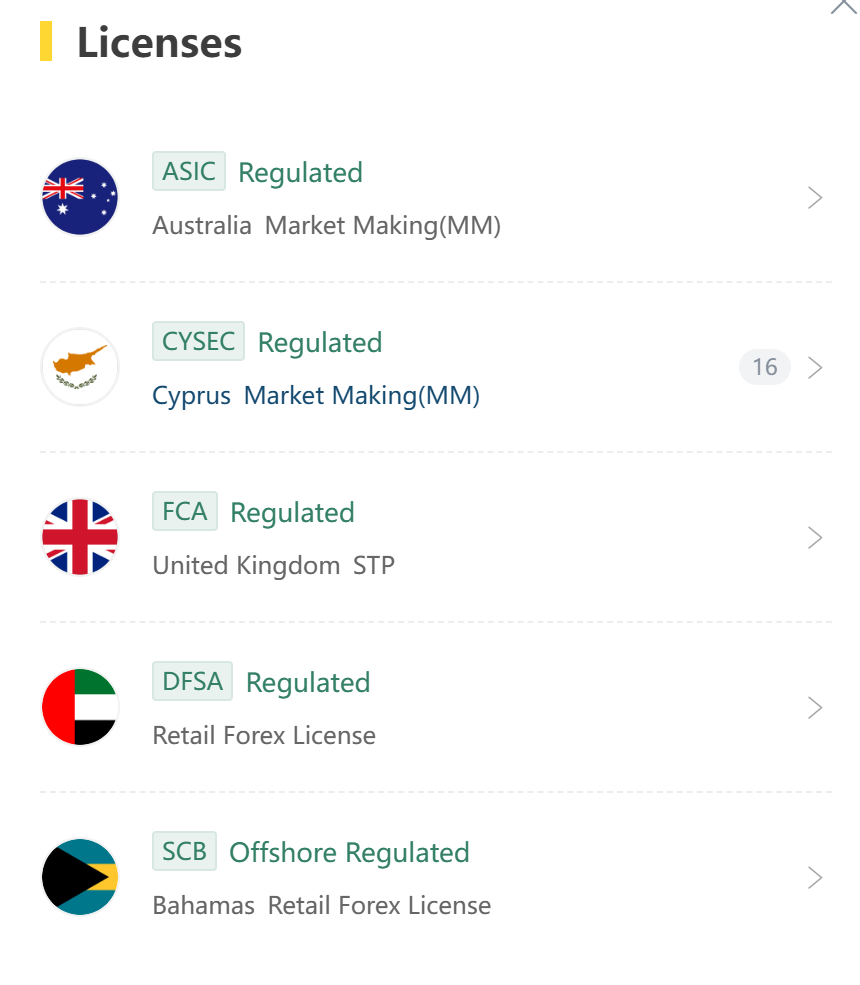This screenshot has width=860, height=985.
Task: Open the United Kingdom STP entry
Action: tap(274, 565)
